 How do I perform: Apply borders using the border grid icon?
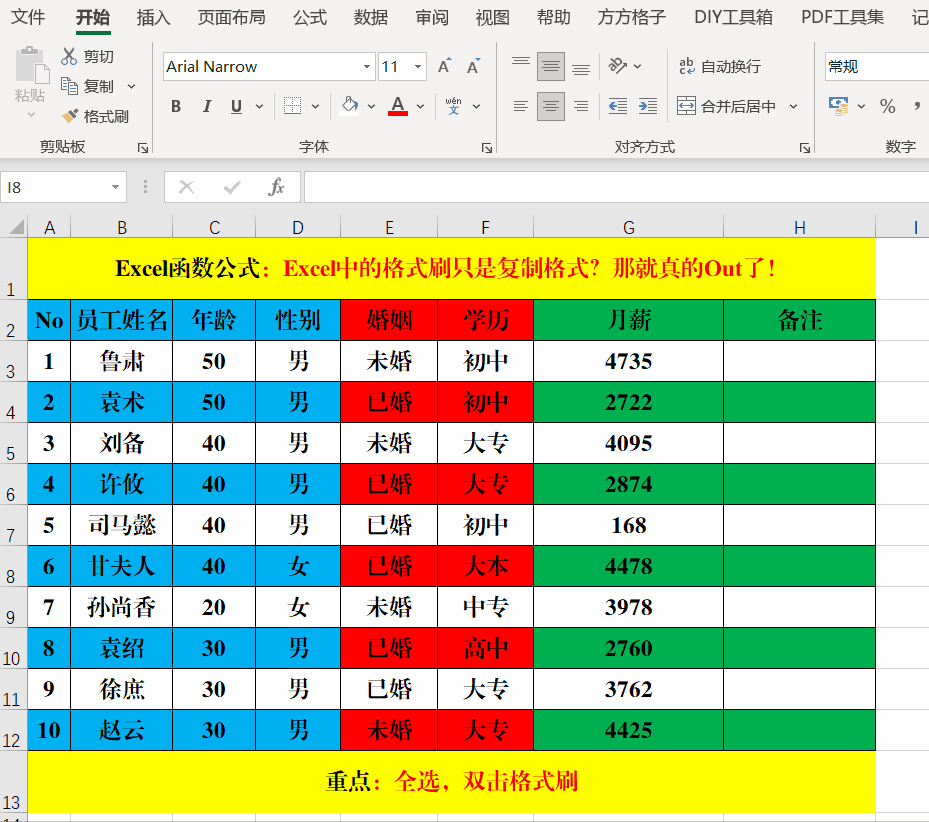tap(292, 106)
